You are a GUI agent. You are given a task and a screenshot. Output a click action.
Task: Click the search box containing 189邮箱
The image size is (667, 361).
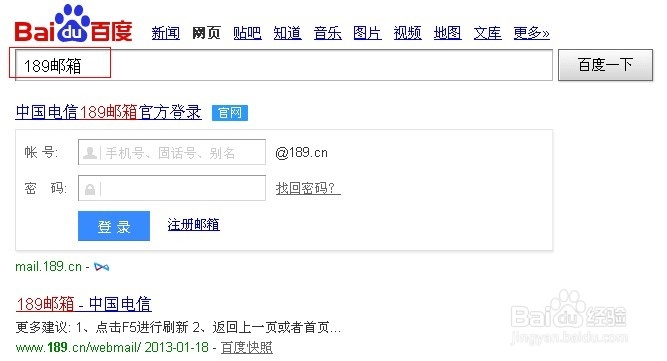pyautogui.click(x=284, y=65)
